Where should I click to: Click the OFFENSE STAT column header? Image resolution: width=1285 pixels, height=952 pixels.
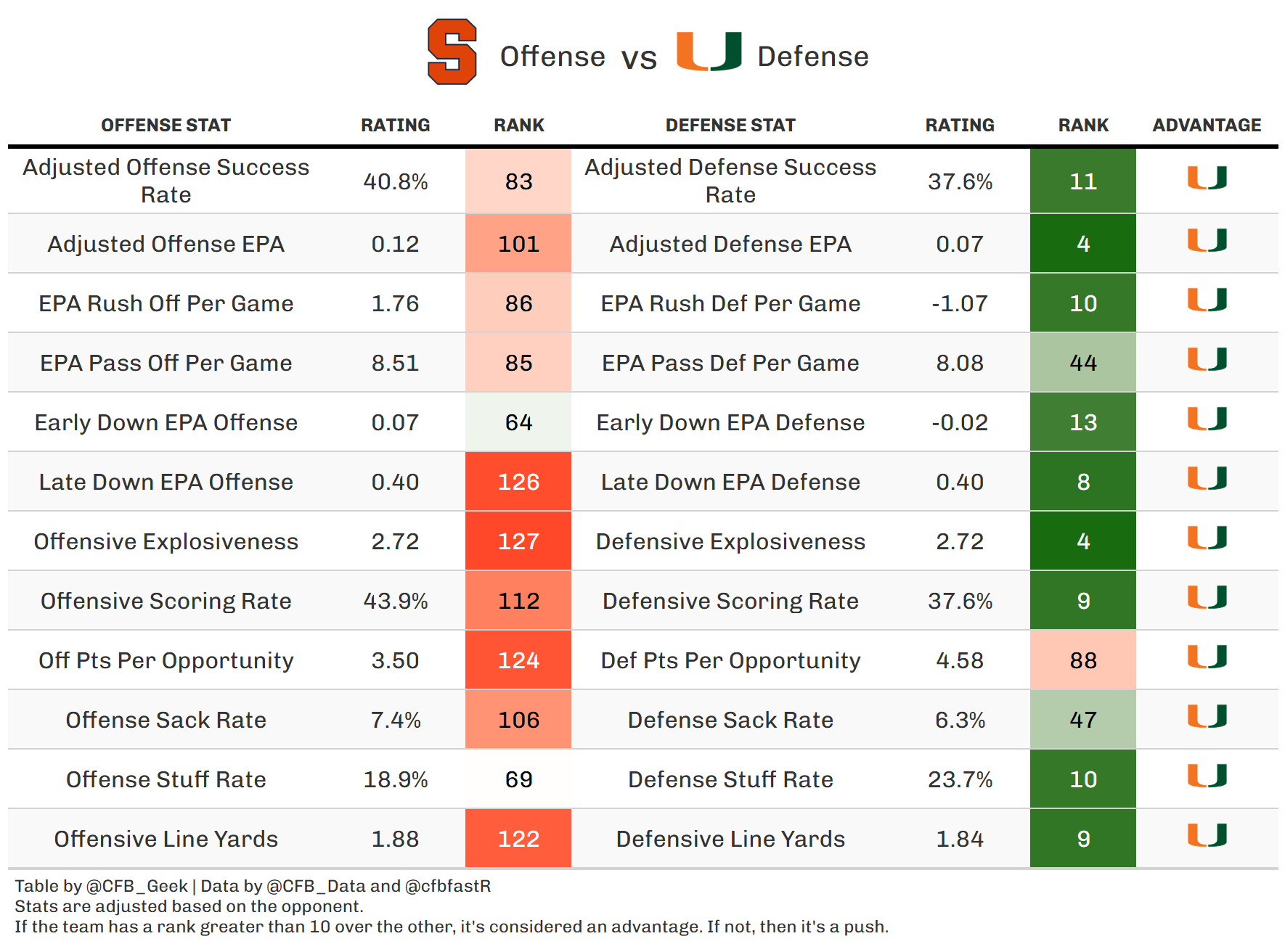(x=166, y=126)
